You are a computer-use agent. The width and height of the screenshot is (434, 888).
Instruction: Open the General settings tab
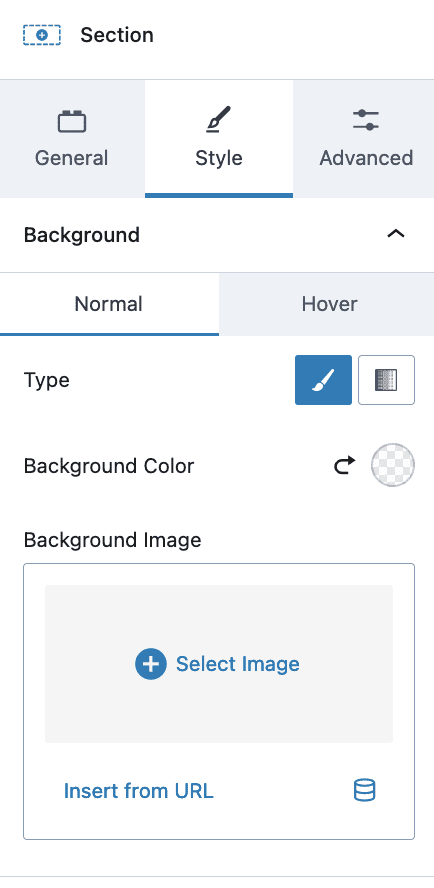click(72, 139)
